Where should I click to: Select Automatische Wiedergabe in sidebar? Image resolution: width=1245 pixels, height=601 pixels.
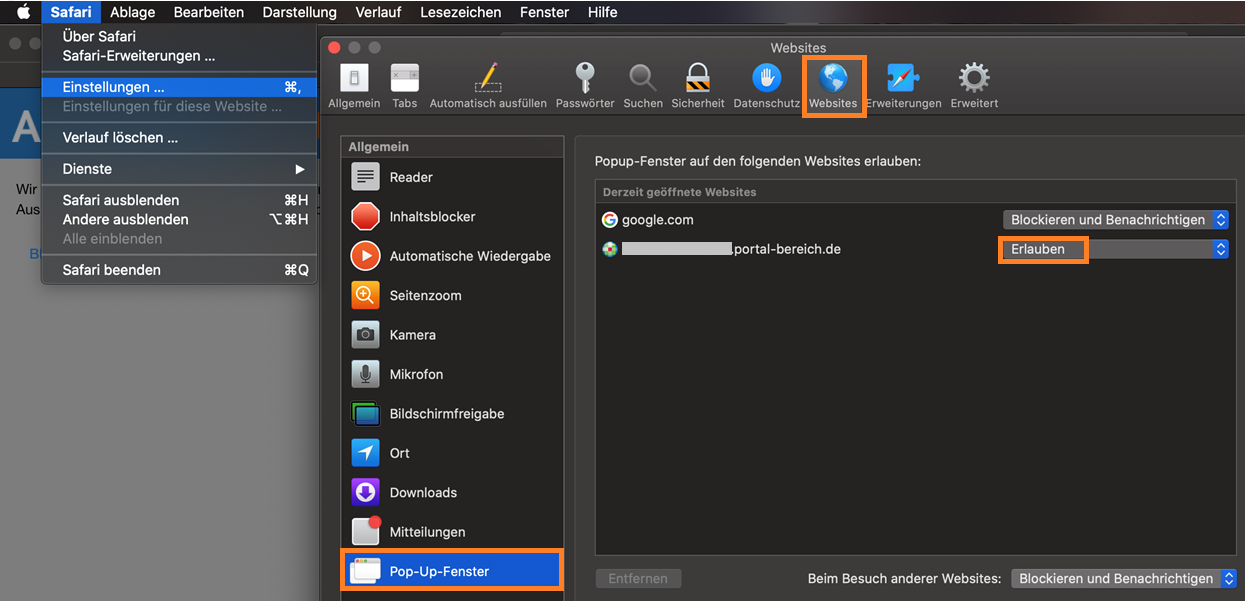452,256
